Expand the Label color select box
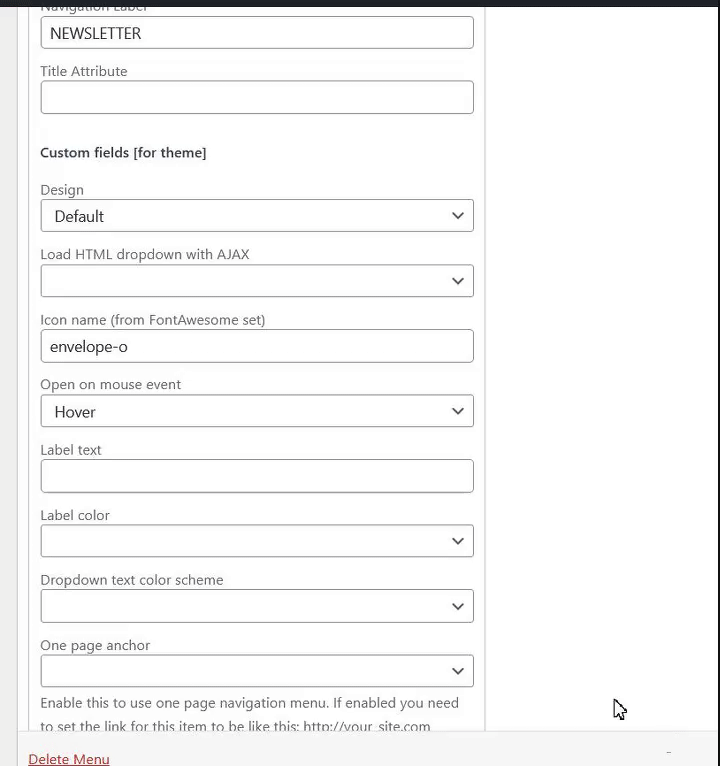 256,541
